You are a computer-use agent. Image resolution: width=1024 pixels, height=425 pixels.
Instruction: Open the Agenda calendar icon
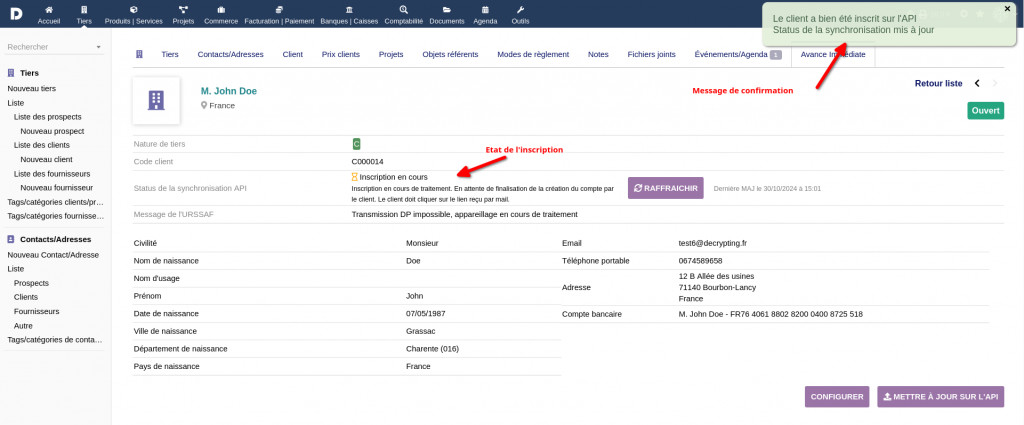[x=485, y=10]
